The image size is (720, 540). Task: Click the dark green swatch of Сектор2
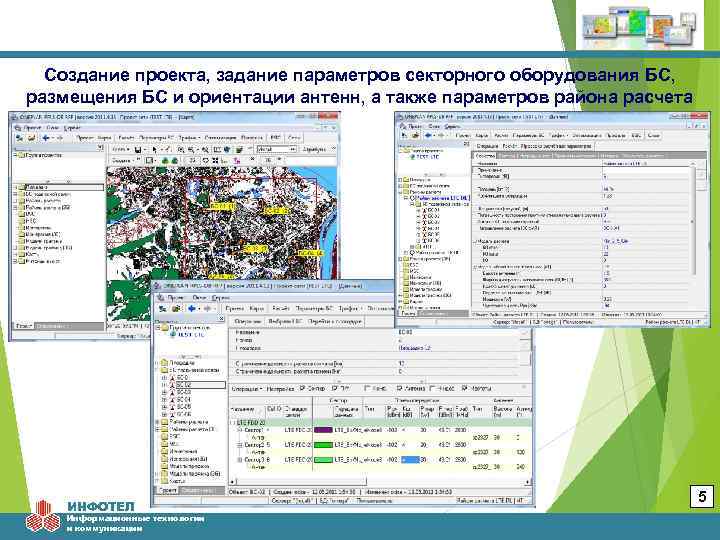coord(323,445)
